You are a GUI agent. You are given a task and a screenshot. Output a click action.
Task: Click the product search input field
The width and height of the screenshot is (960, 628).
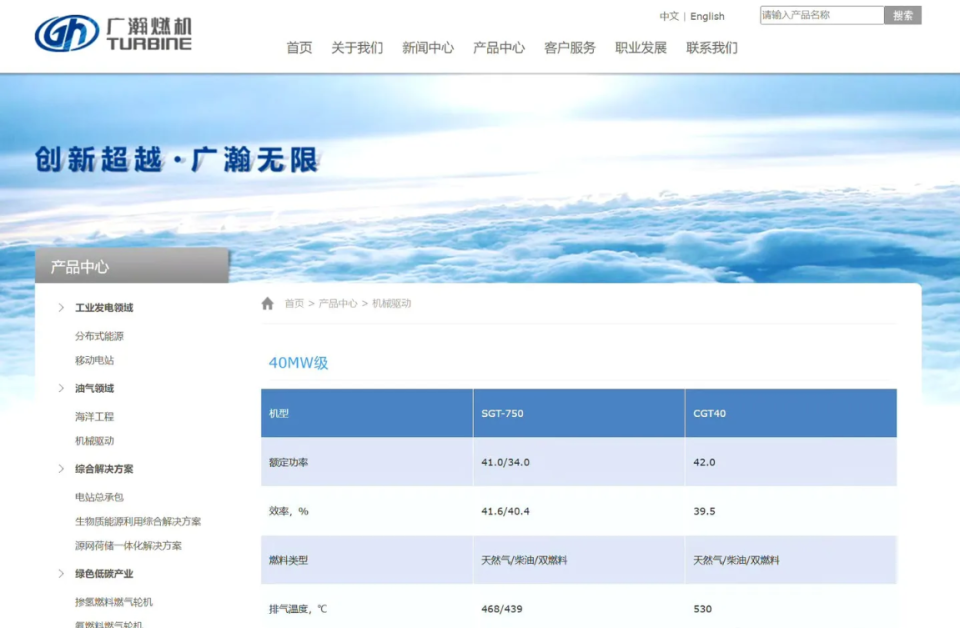(820, 15)
